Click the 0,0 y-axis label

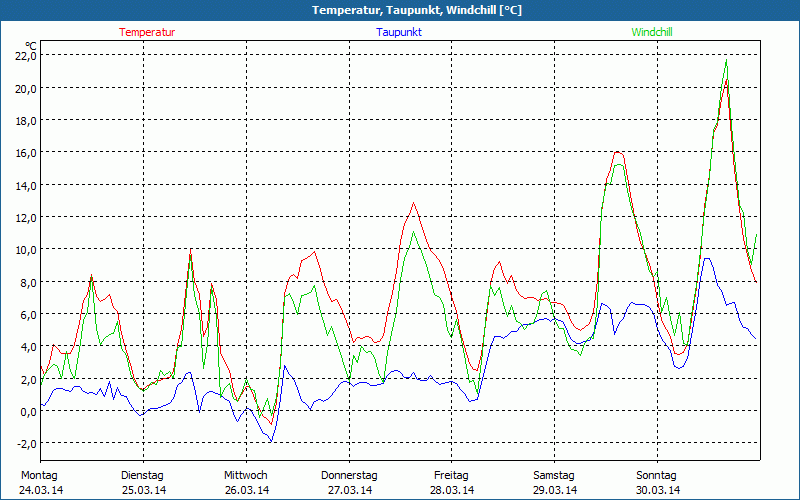click(29, 412)
